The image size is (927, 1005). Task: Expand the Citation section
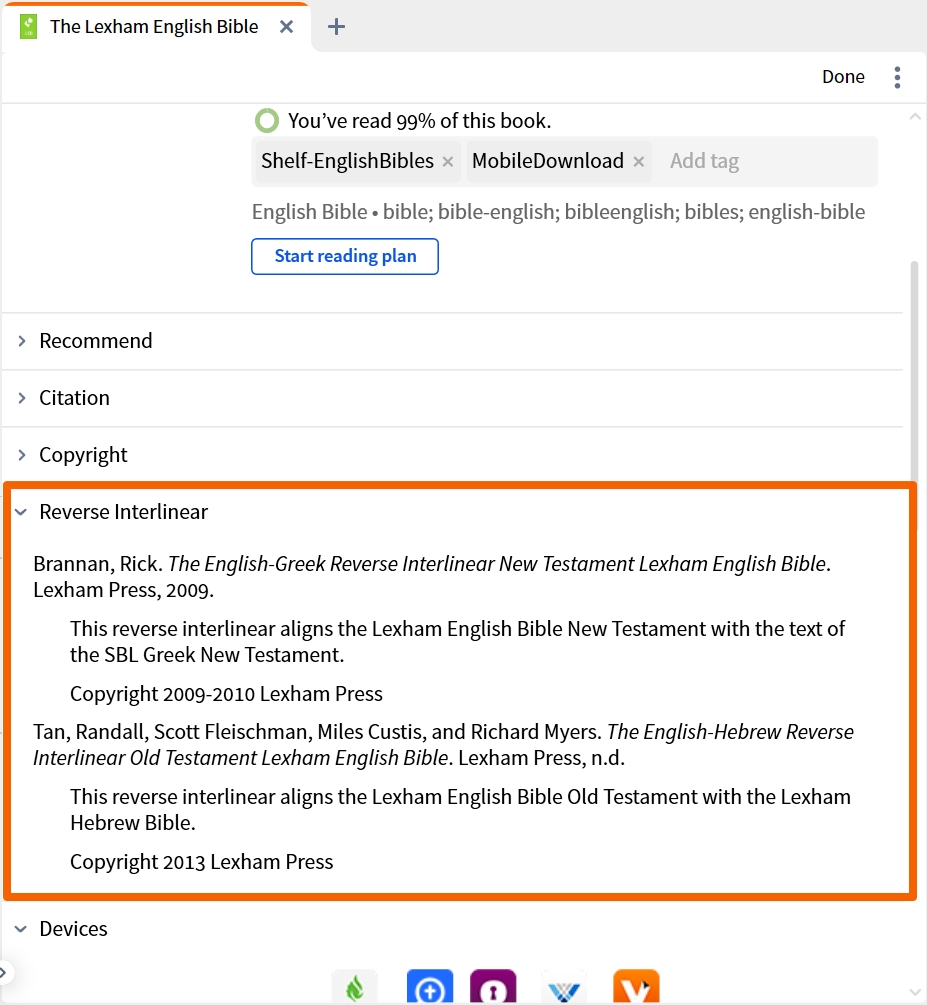click(x=453, y=398)
